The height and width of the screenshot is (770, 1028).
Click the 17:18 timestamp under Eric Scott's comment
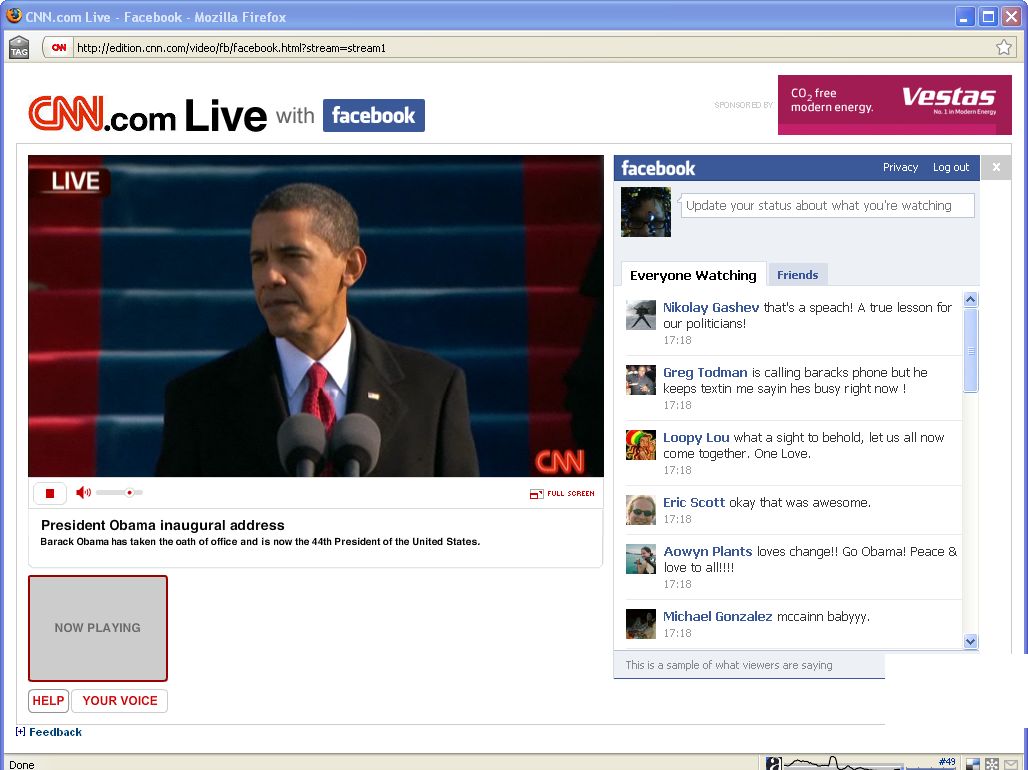pyautogui.click(x=677, y=519)
